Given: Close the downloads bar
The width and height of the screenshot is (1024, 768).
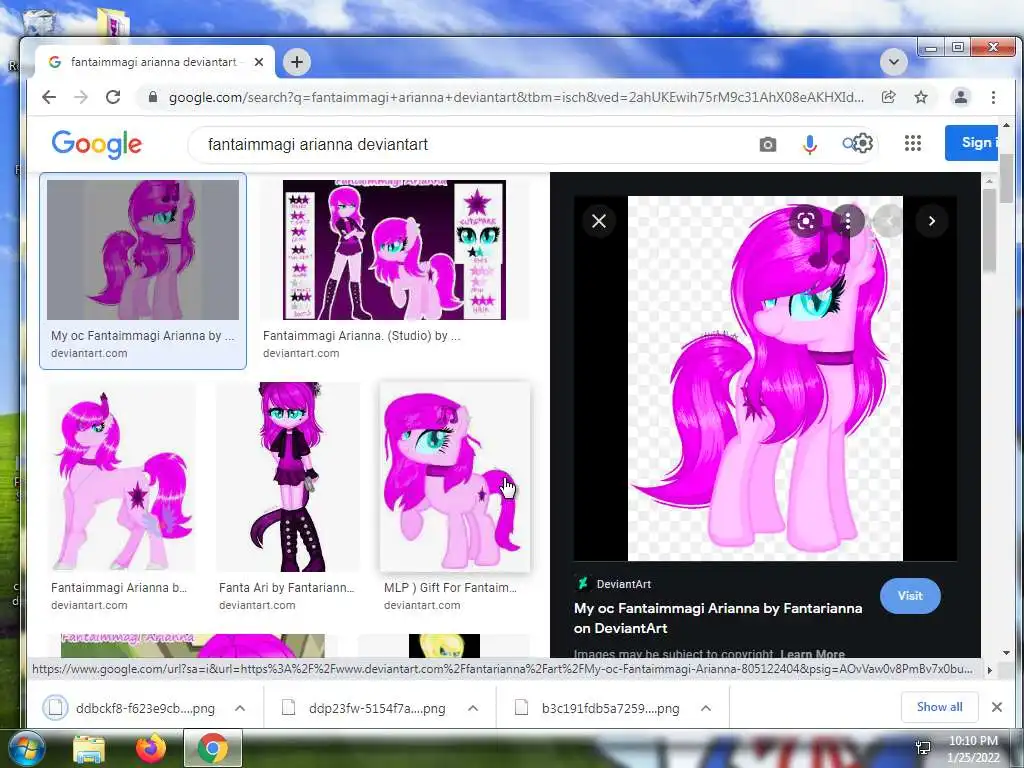Looking at the screenshot, I should (x=997, y=707).
